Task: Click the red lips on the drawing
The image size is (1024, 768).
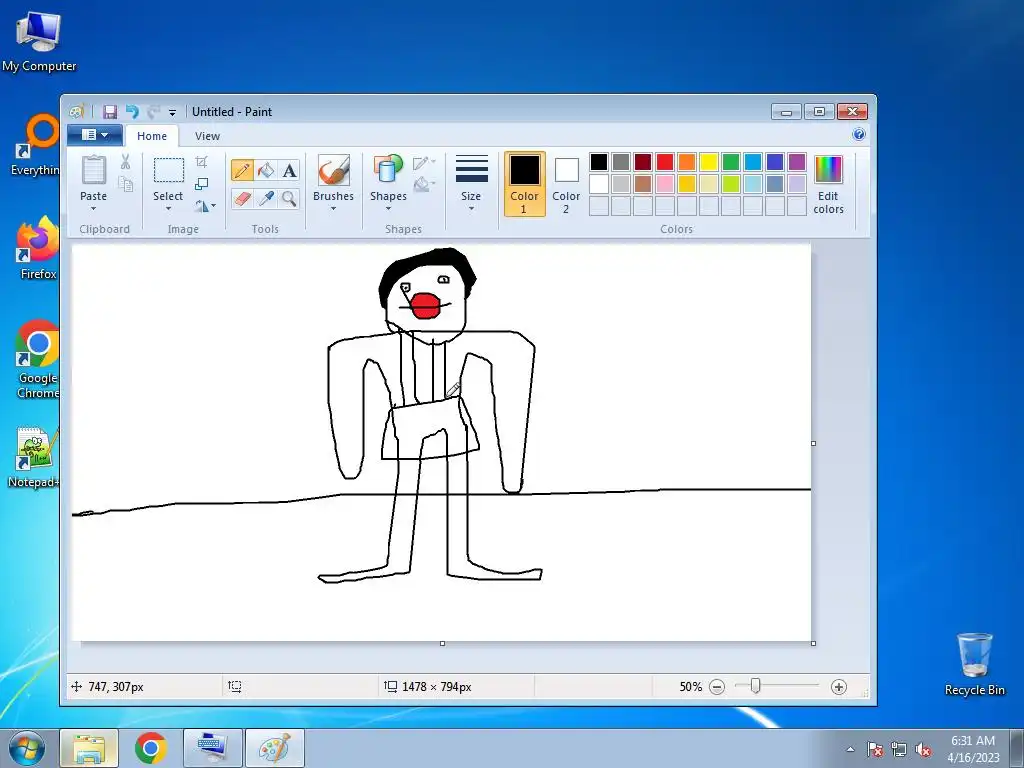Action: pyautogui.click(x=425, y=306)
